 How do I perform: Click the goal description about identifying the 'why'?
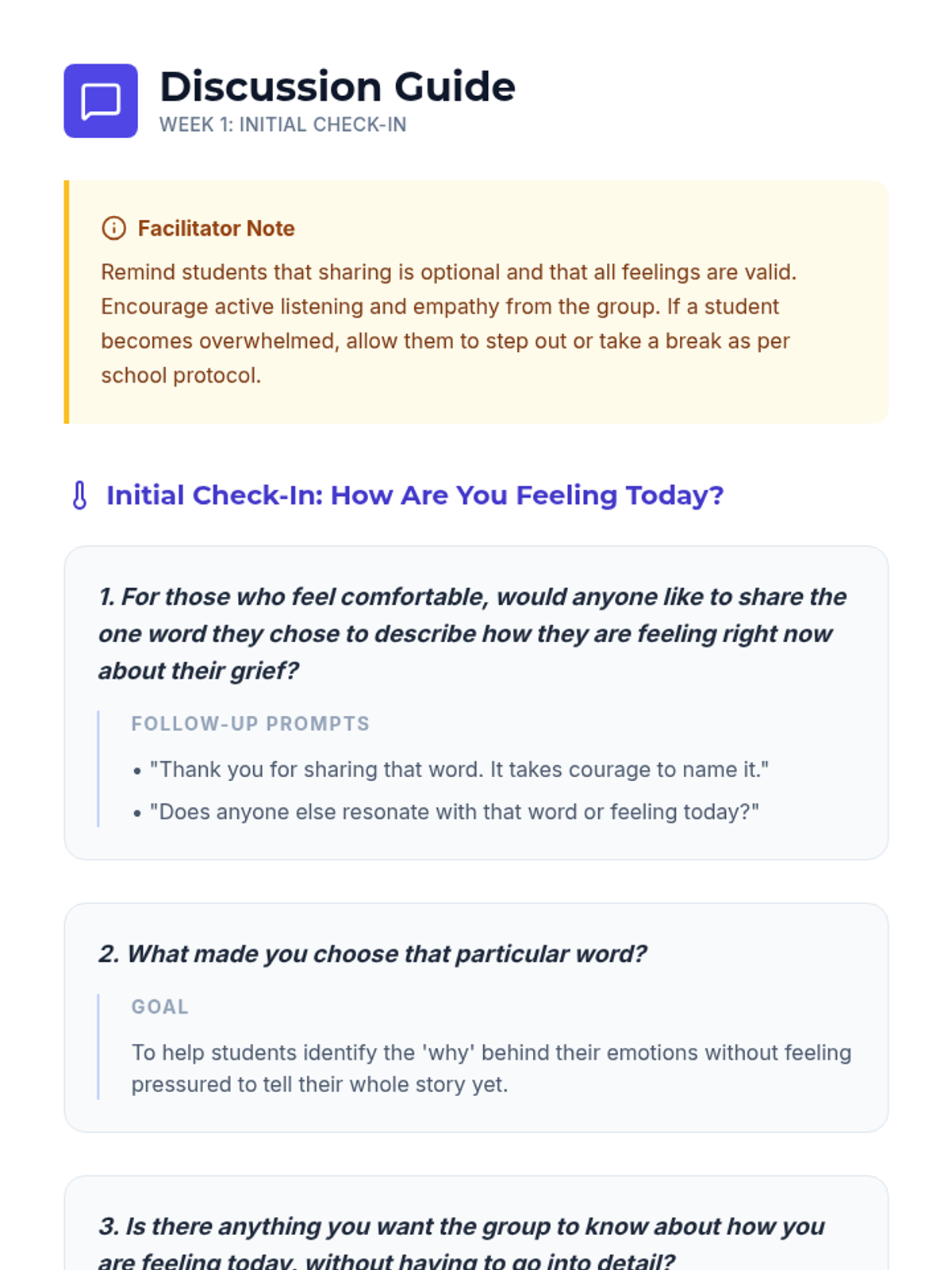(x=490, y=1068)
